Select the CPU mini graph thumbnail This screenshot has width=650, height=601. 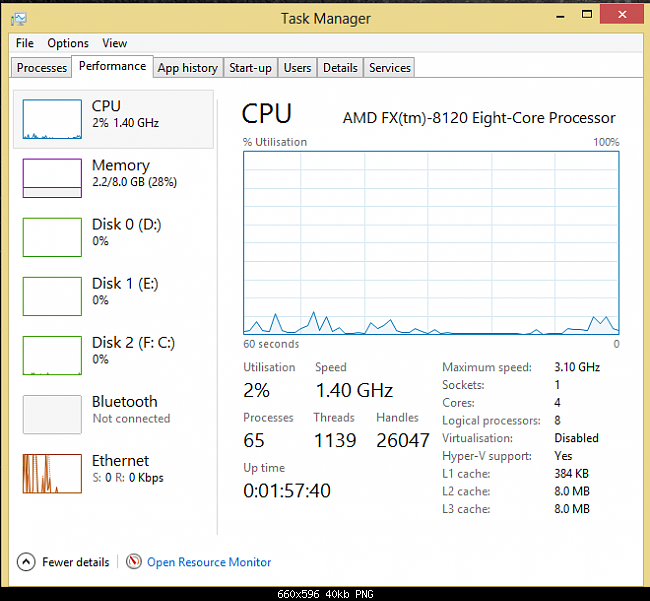(52, 119)
